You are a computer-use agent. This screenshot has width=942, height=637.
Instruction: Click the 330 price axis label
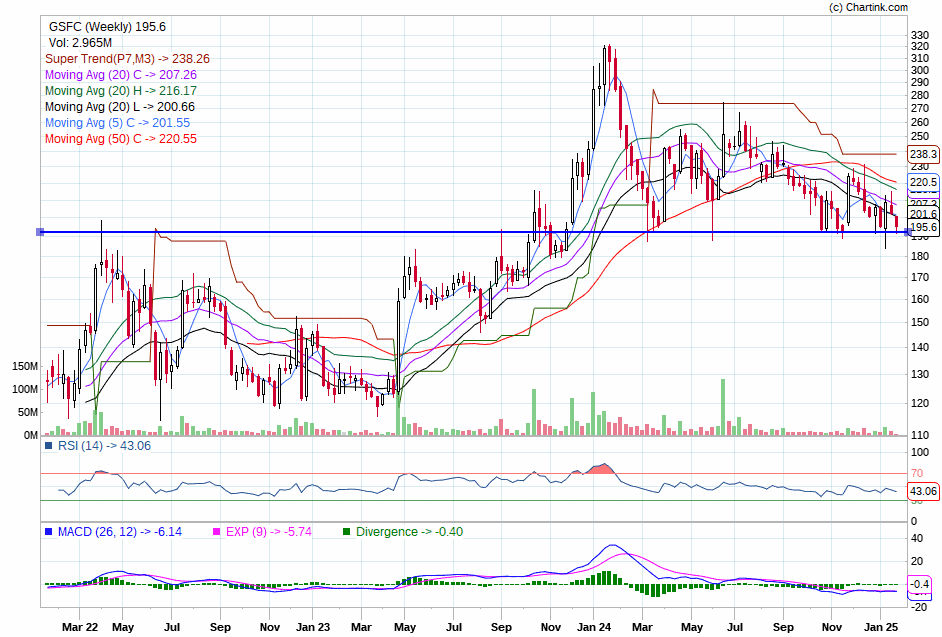[x=920, y=35]
